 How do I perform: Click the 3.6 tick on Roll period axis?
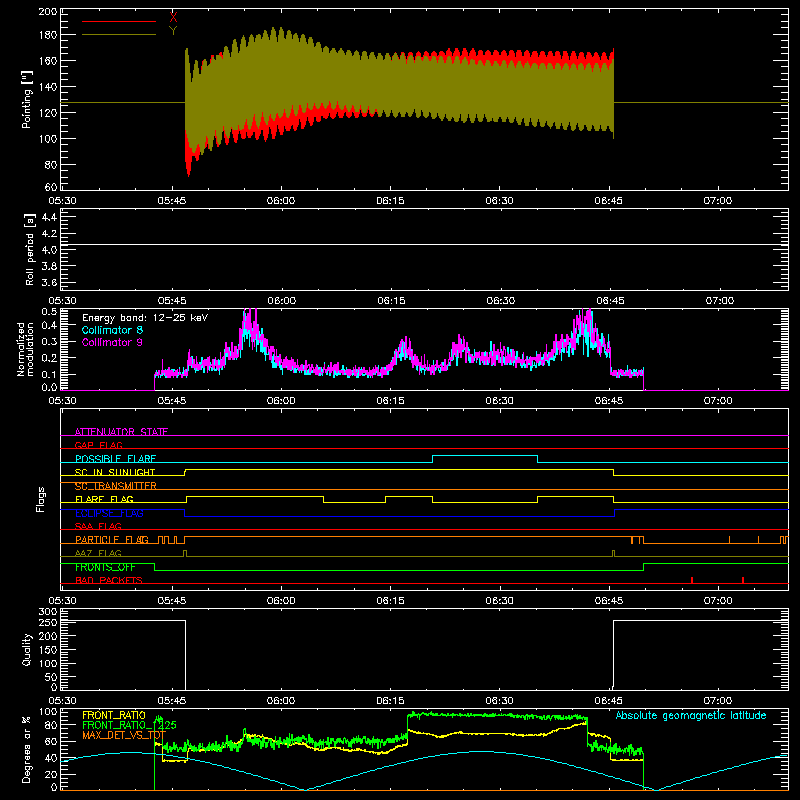[49, 283]
